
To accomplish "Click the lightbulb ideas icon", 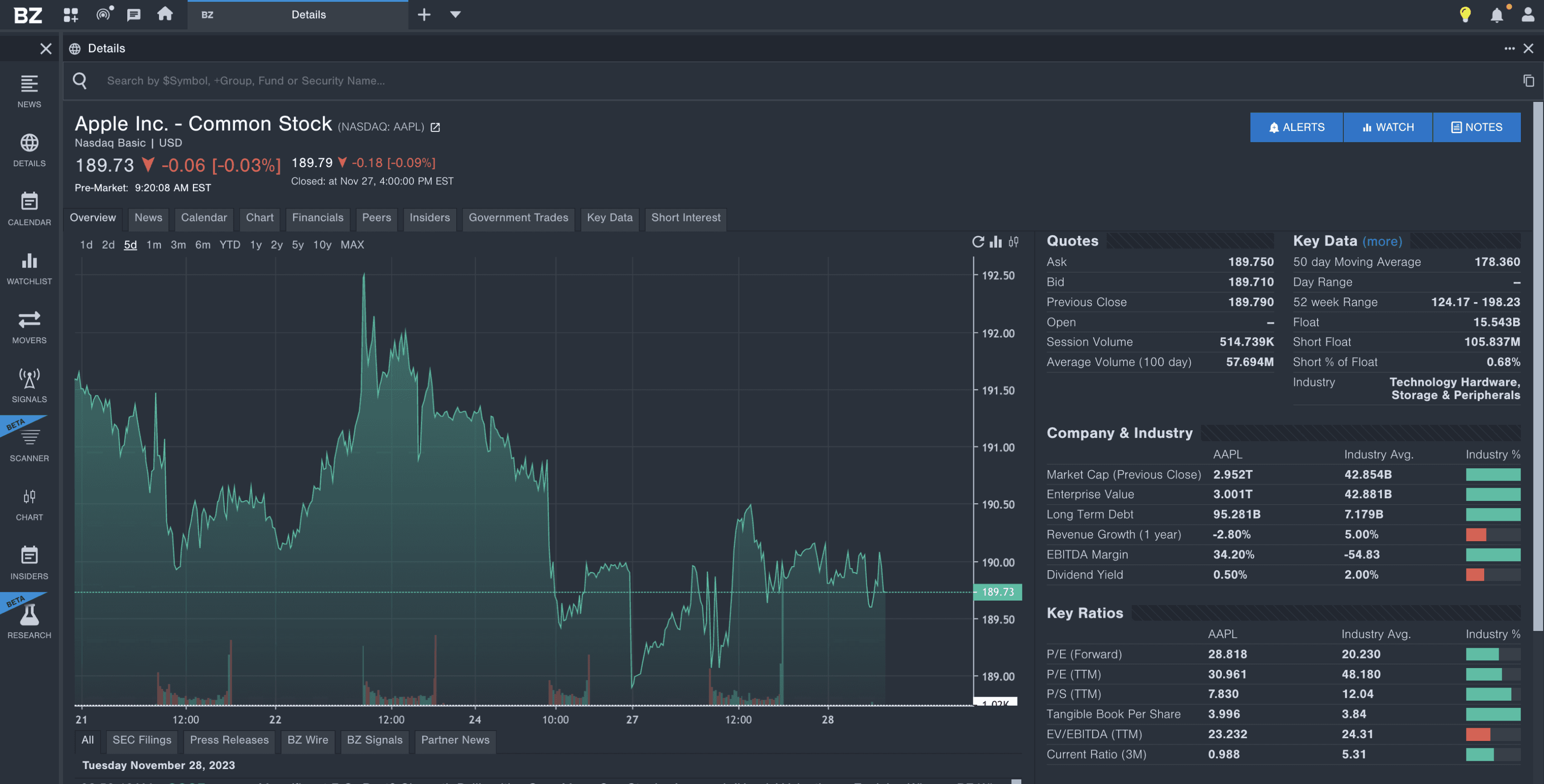I will point(1465,14).
